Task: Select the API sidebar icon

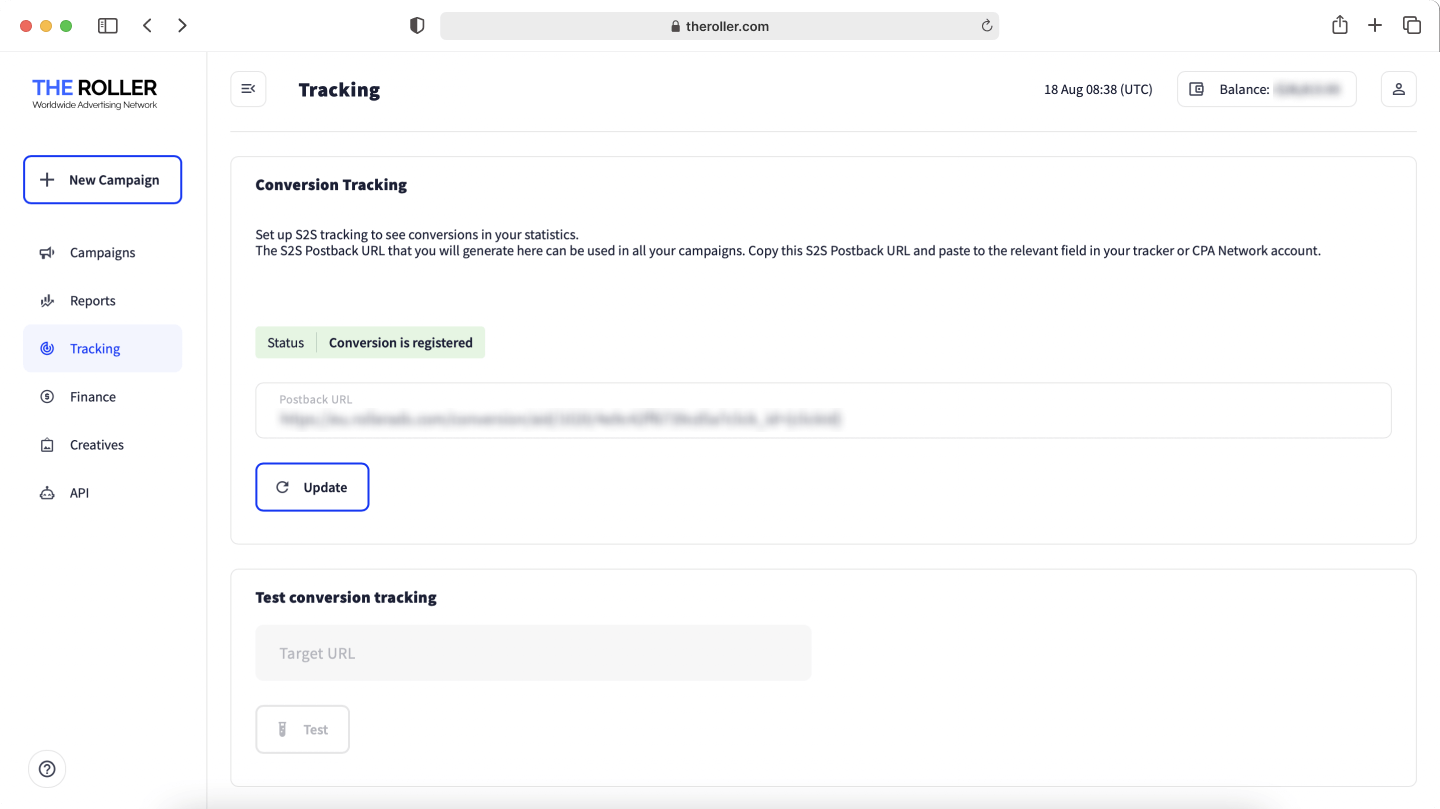Action: coord(46,492)
